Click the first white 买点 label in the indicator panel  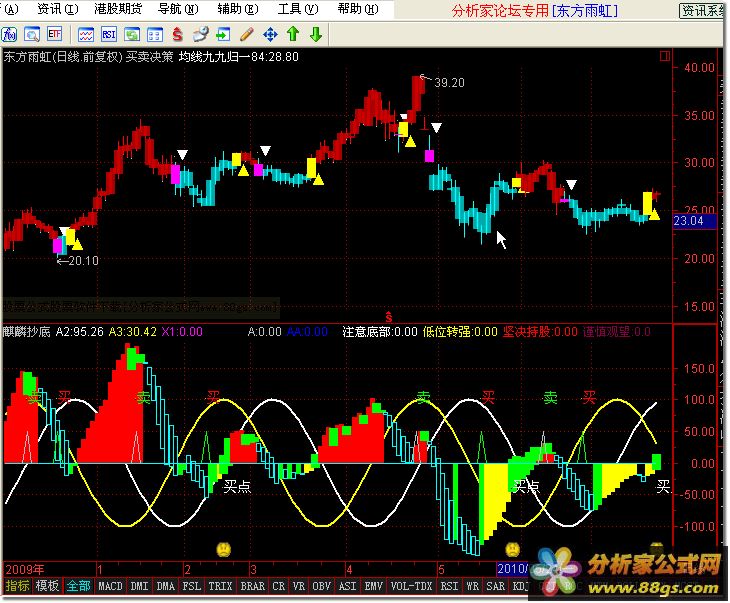tap(237, 486)
